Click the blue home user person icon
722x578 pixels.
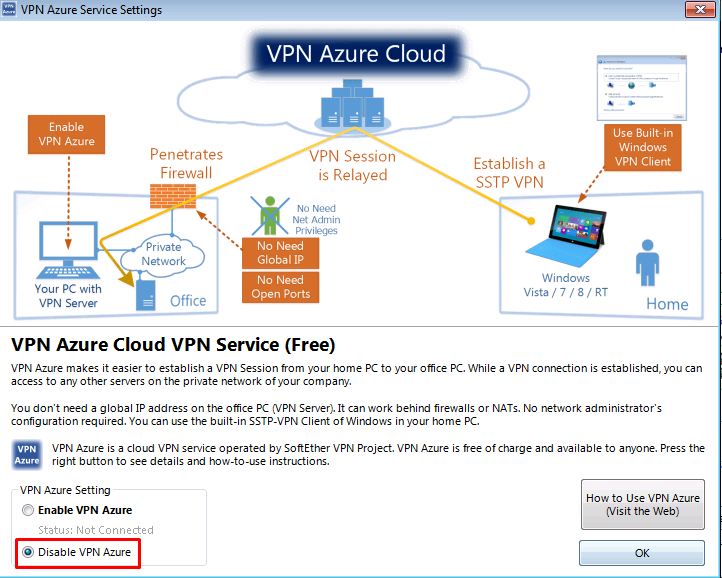[647, 263]
